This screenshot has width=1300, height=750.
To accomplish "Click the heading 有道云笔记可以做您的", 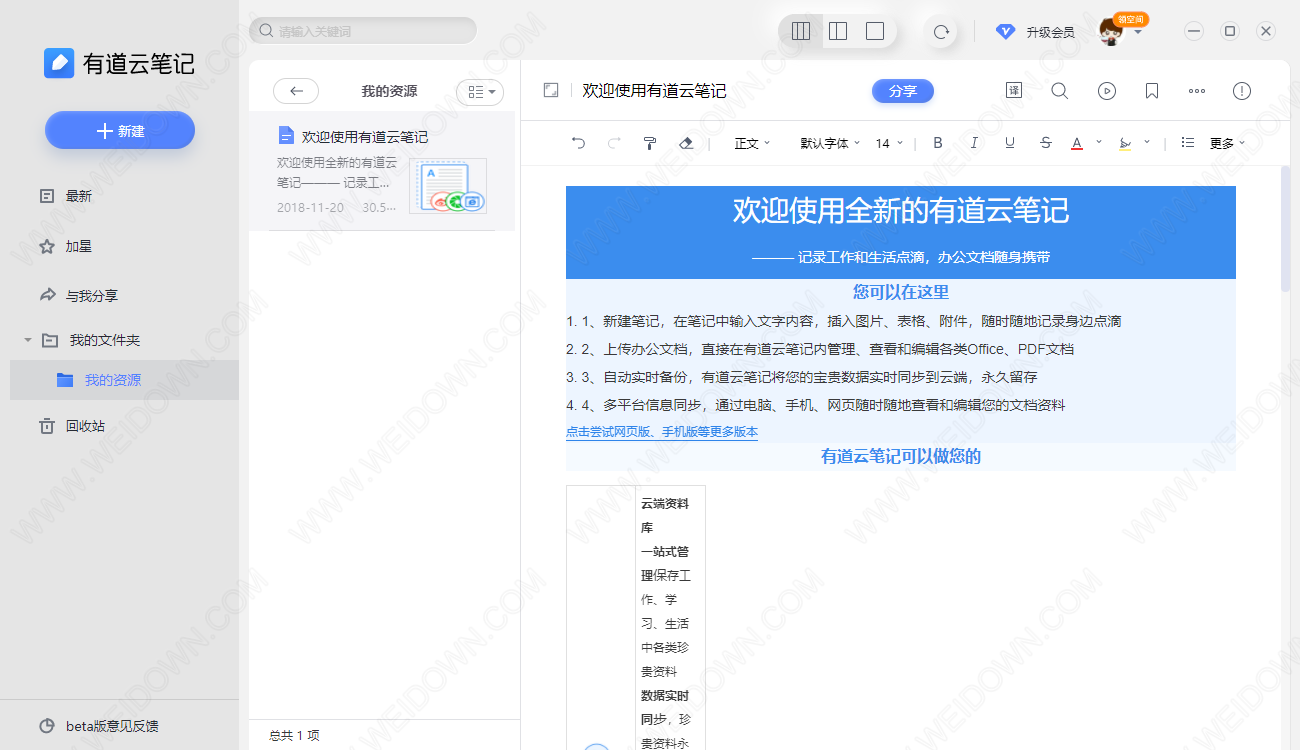I will pos(901,456).
